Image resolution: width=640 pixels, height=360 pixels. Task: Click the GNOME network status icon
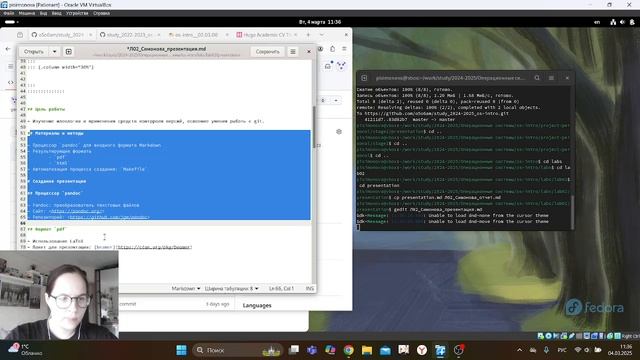pyautogui.click(x=613, y=22)
